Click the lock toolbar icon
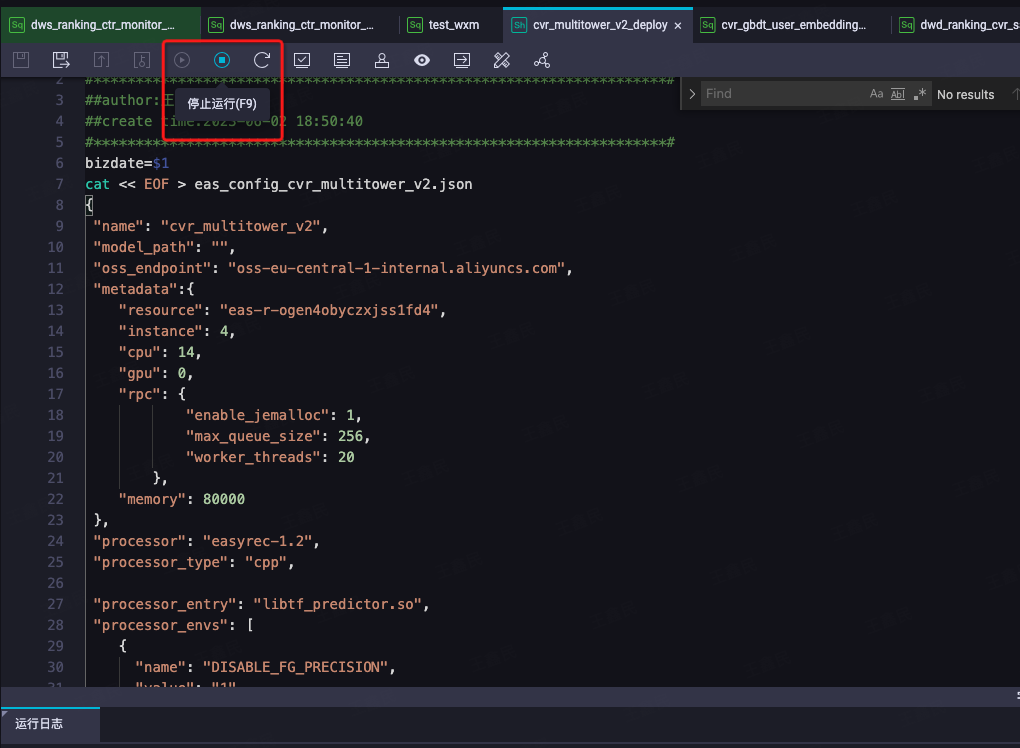The image size is (1020, 748). (141, 60)
